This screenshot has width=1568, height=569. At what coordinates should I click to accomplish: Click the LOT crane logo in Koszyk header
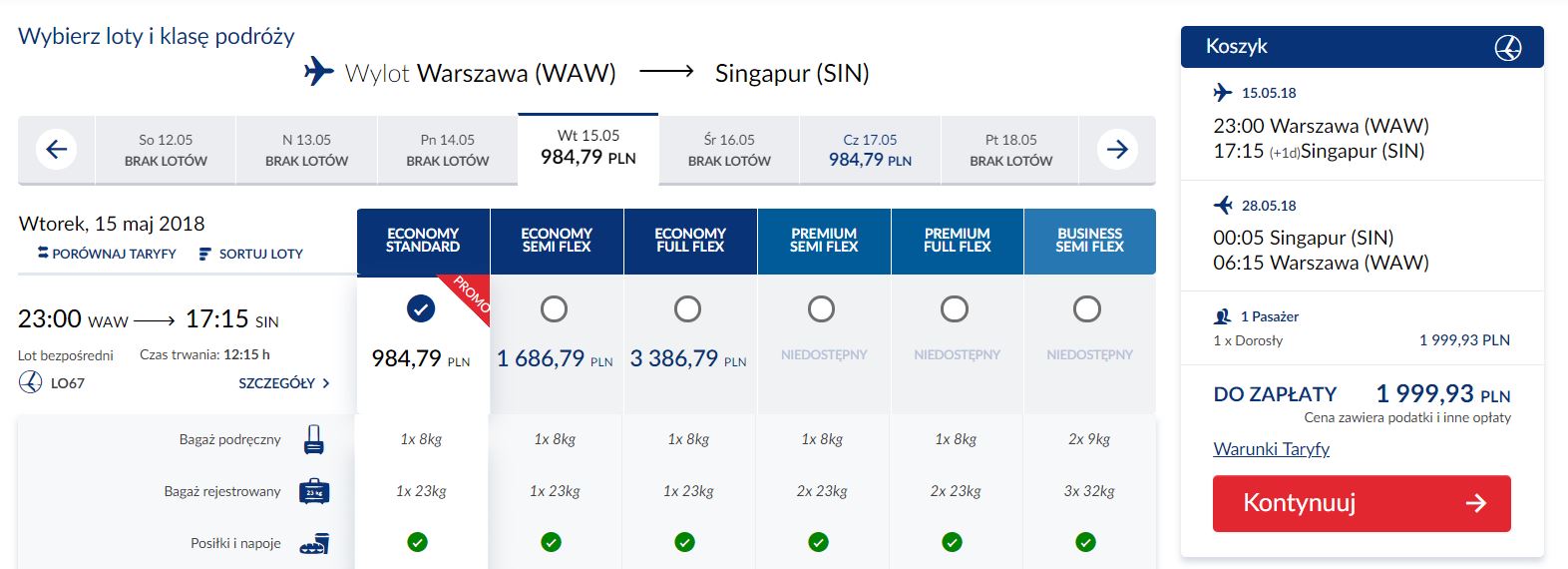click(x=1508, y=47)
